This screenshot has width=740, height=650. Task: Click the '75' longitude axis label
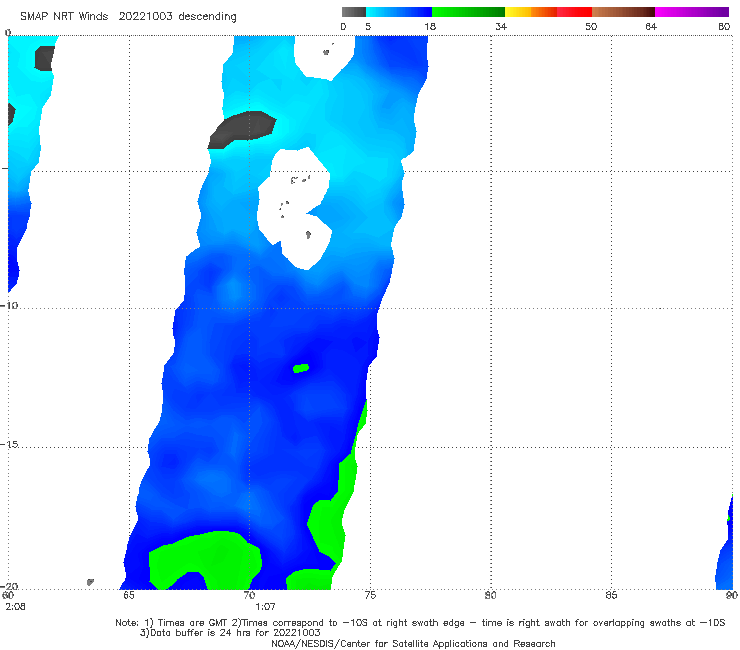click(x=370, y=595)
